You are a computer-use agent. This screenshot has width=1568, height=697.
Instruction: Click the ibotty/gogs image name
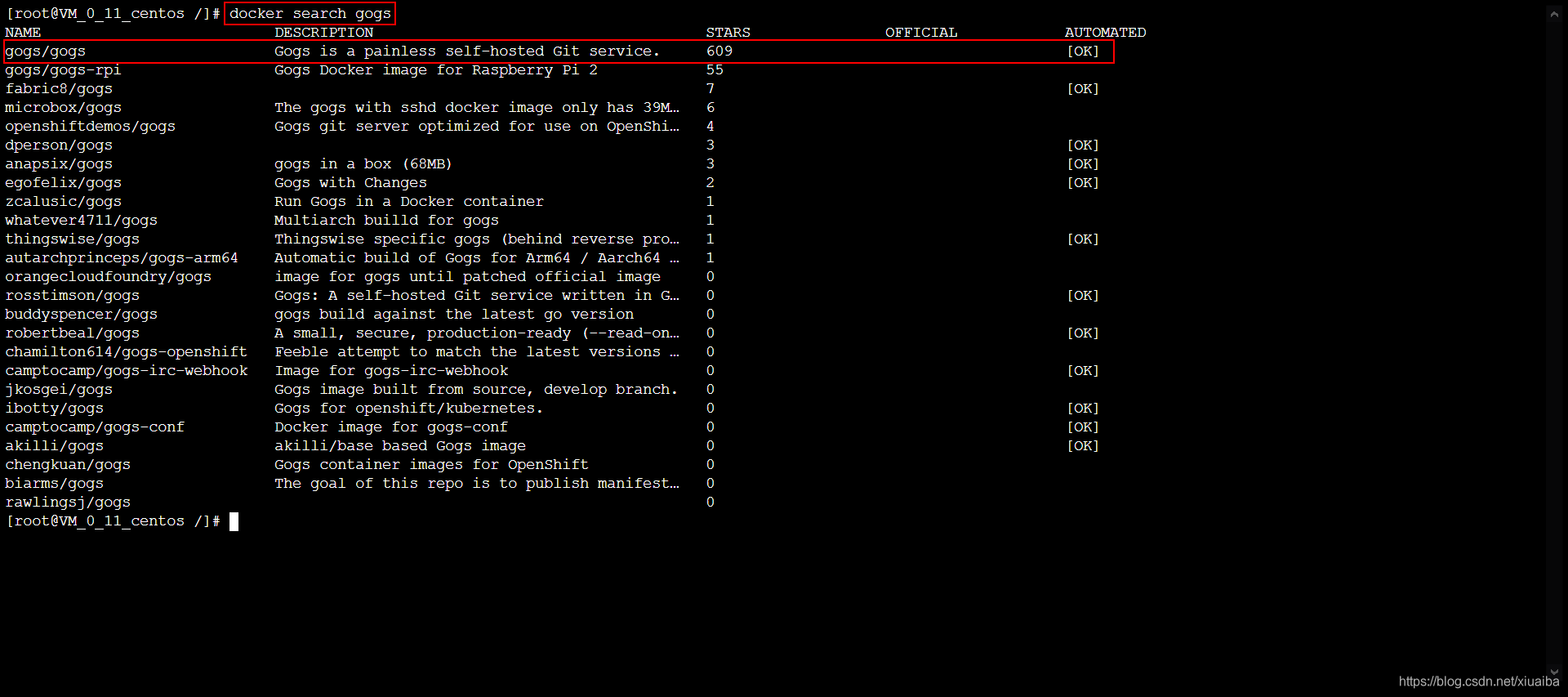pos(54,409)
